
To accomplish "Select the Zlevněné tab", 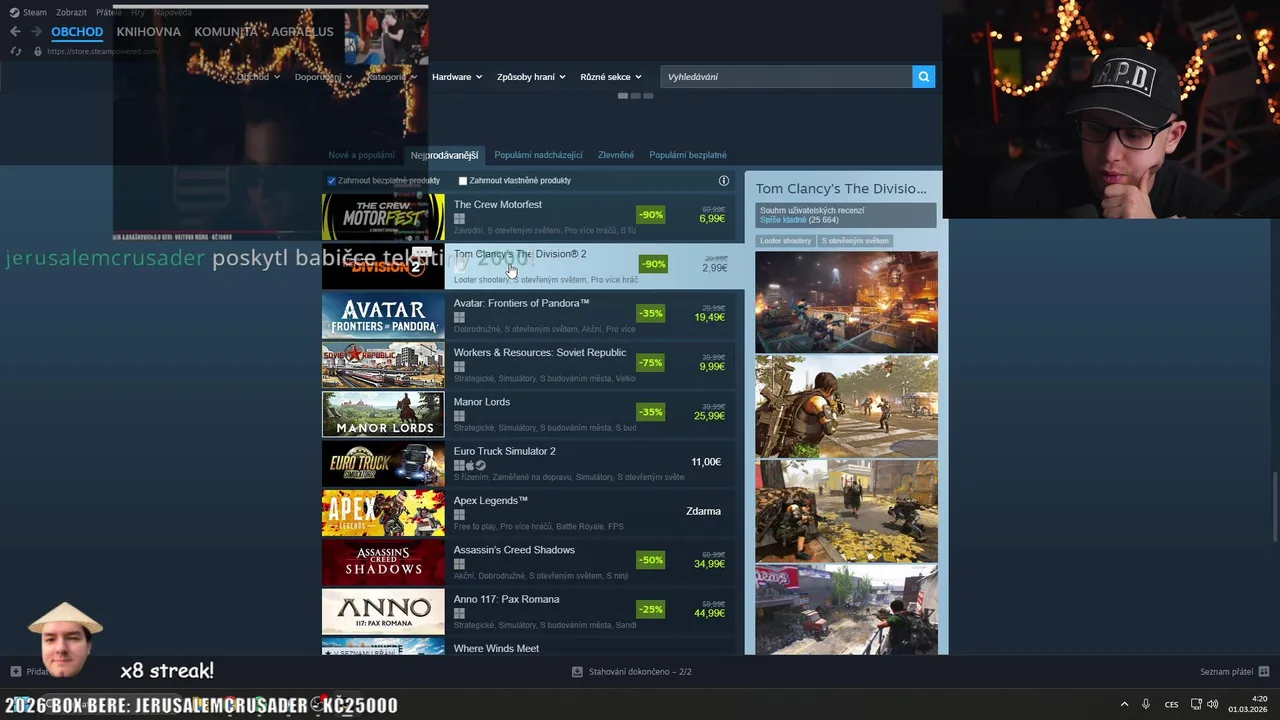I will (x=616, y=155).
